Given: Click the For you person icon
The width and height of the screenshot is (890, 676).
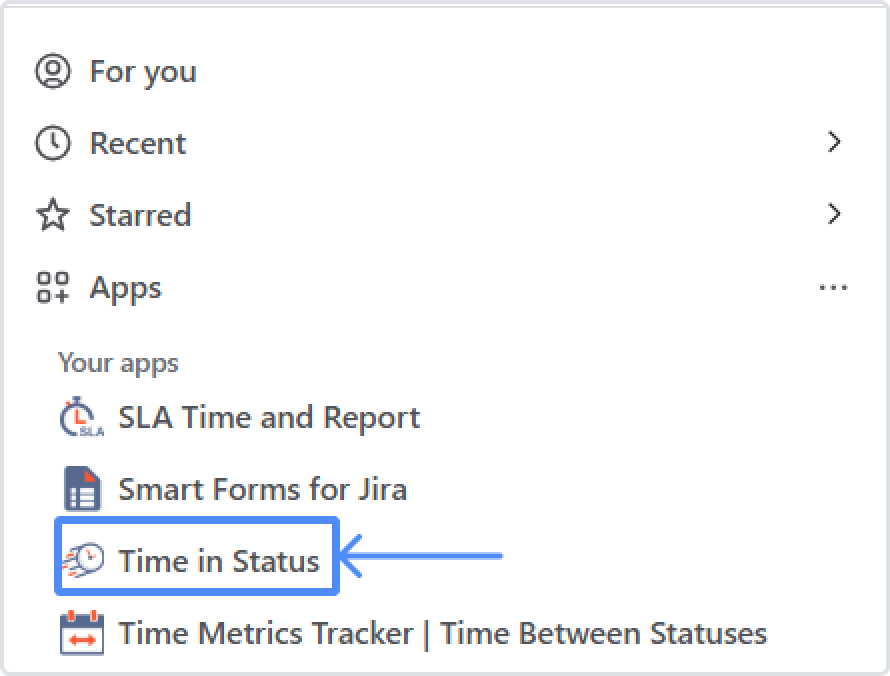Looking at the screenshot, I should point(53,71).
